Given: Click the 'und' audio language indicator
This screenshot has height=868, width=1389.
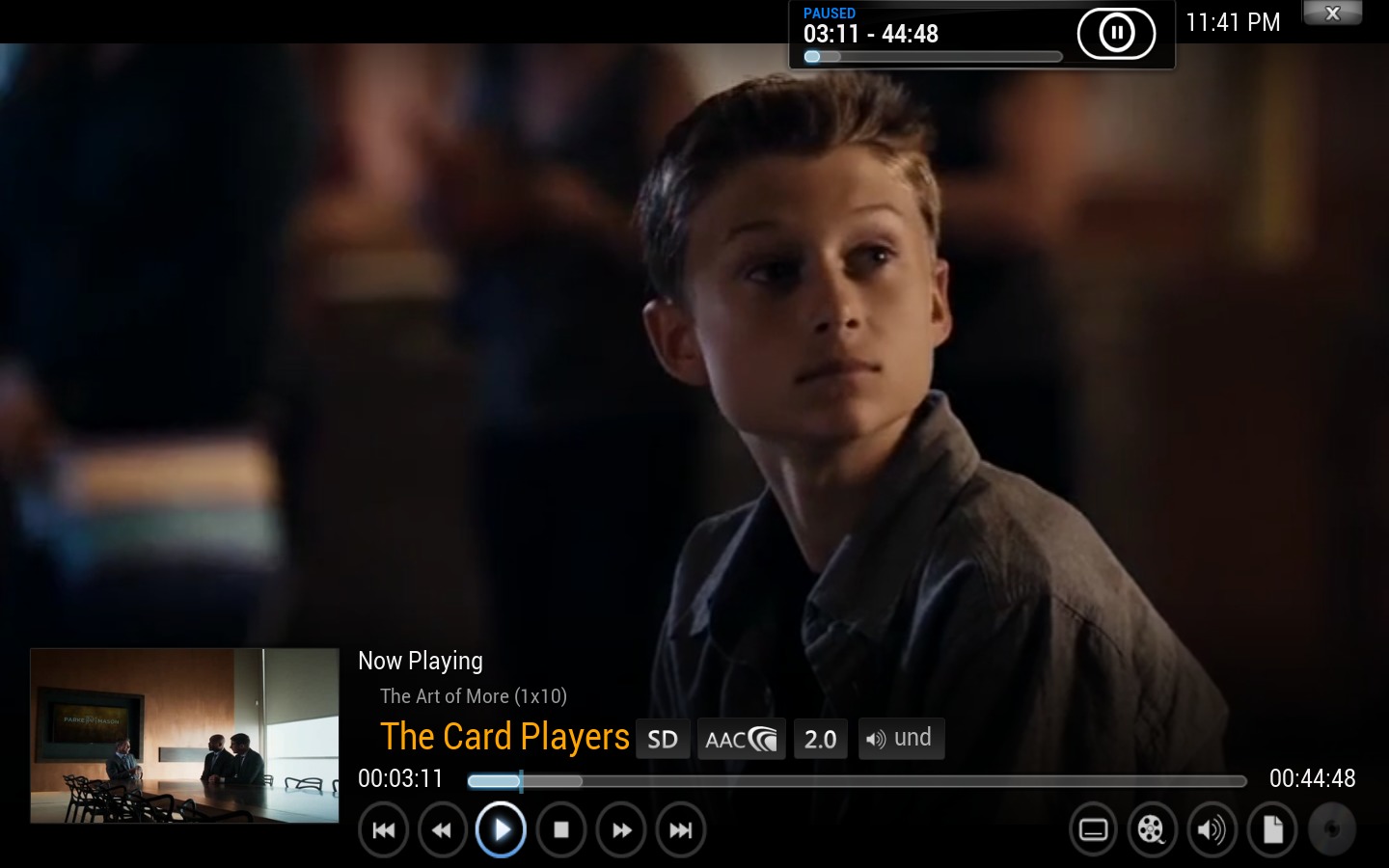Looking at the screenshot, I should (901, 739).
